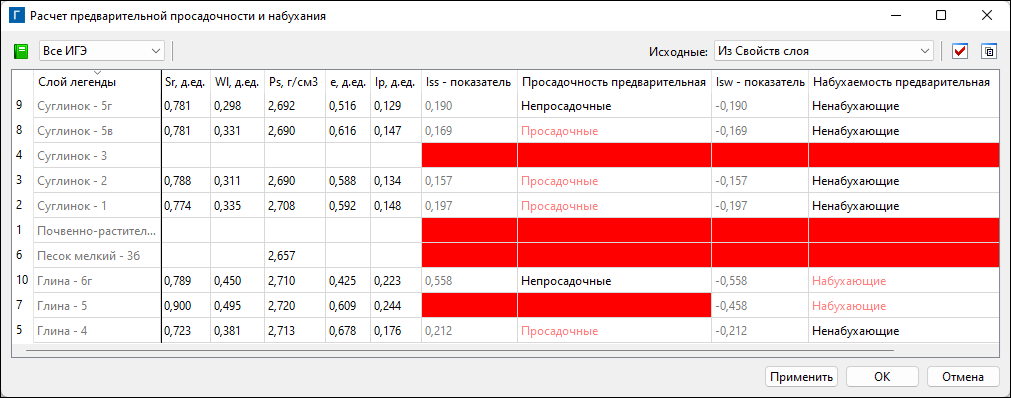
Task: Click the 'e, д.ед.' column header
Action: [x=348, y=81]
